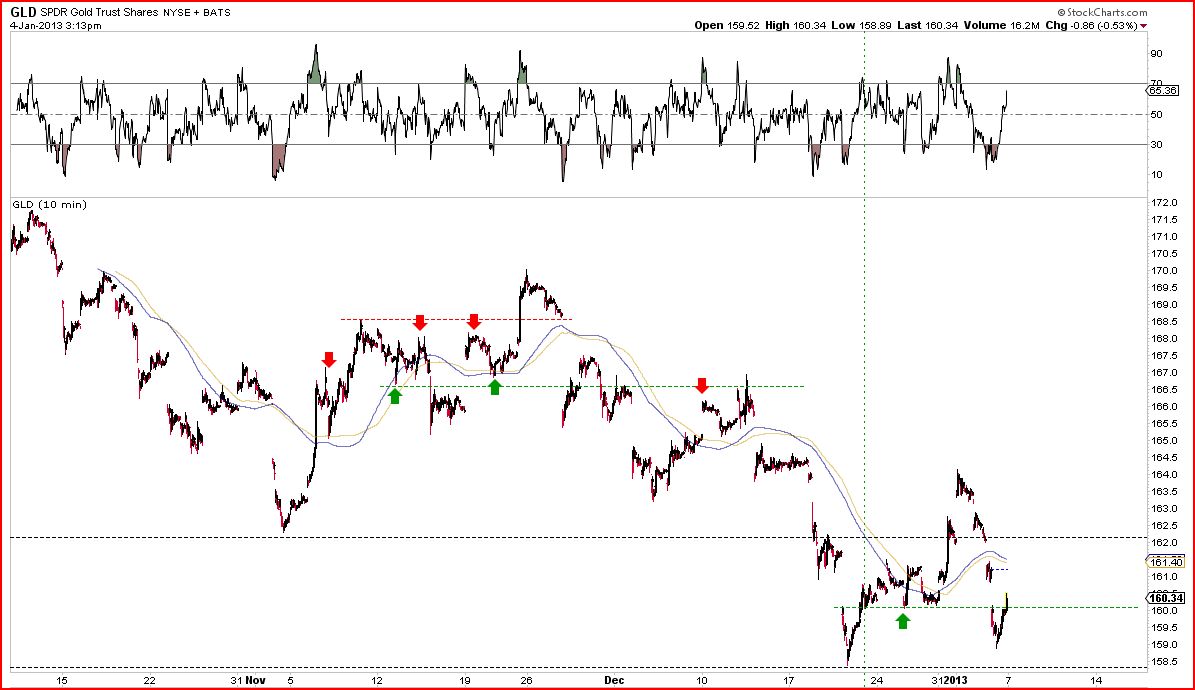
Task: Click the GLD ticker symbol in the header
Action: (23, 13)
